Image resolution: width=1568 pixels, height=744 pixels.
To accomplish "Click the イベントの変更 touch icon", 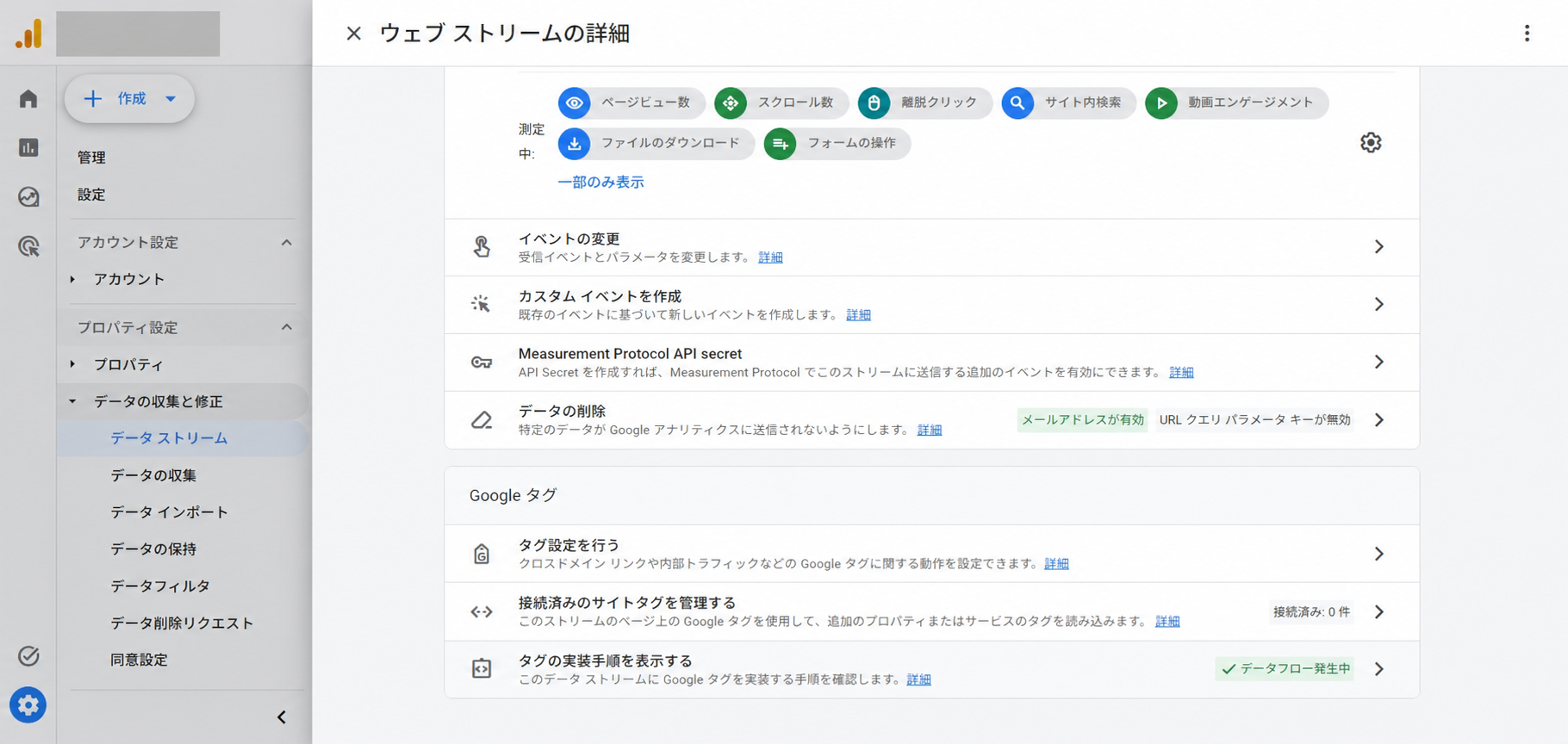I will [482, 247].
